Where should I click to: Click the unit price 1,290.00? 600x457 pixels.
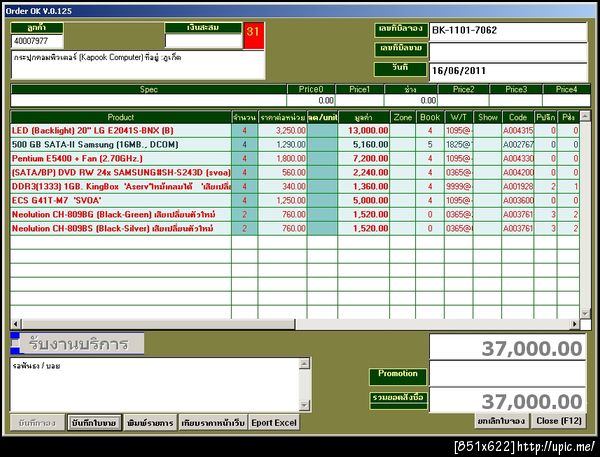[291, 145]
